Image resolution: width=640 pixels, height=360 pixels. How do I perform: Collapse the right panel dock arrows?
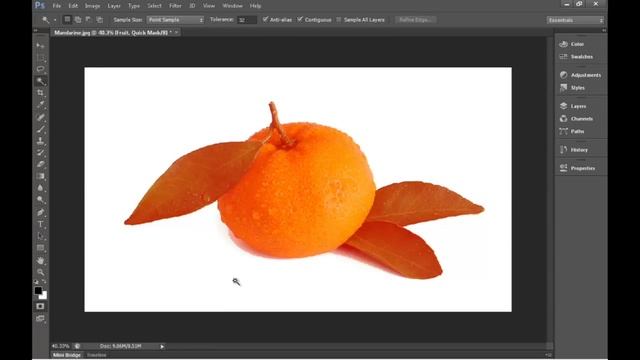604,30
